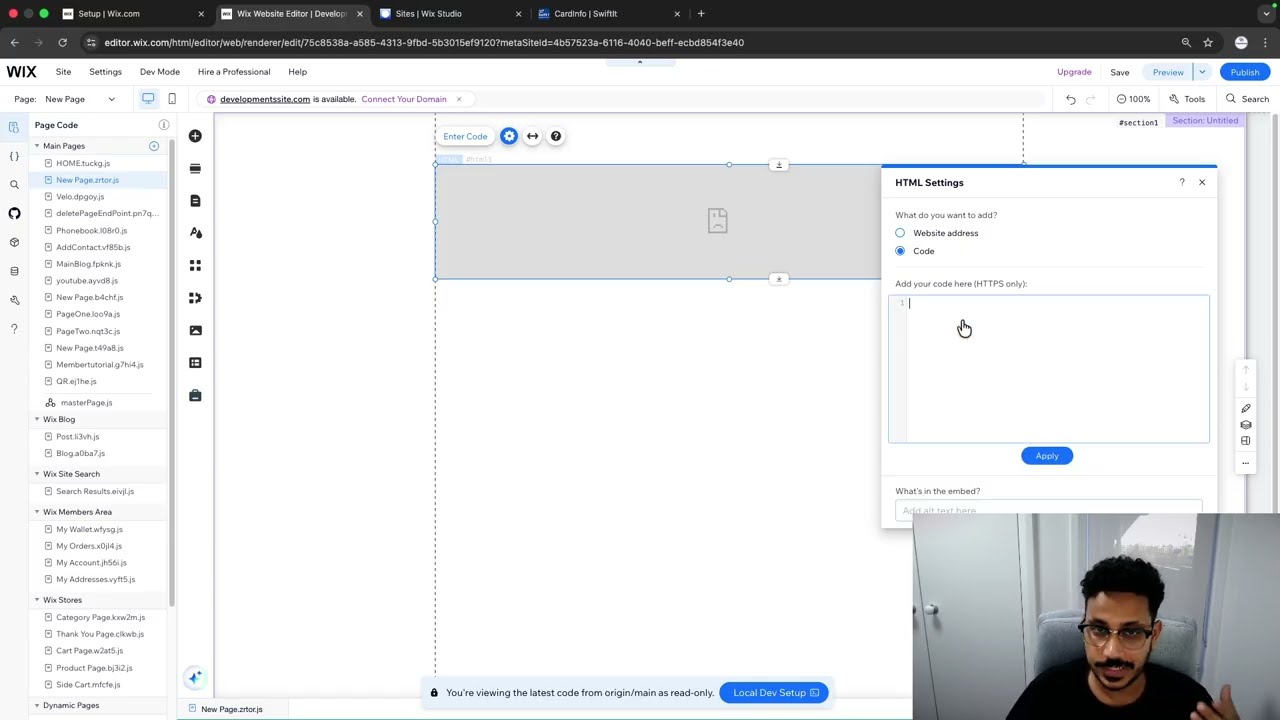The width and height of the screenshot is (1280, 720).
Task: Click the HTML Settings panel help question mark
Action: pyautogui.click(x=1182, y=182)
